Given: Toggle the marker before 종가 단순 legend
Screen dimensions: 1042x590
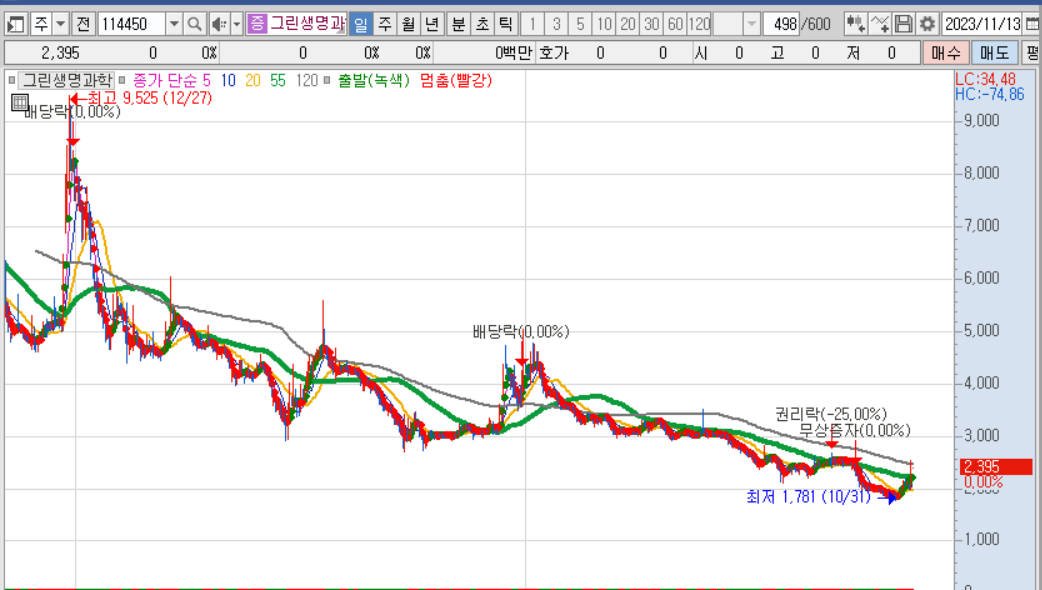Looking at the screenshot, I should tap(122, 80).
